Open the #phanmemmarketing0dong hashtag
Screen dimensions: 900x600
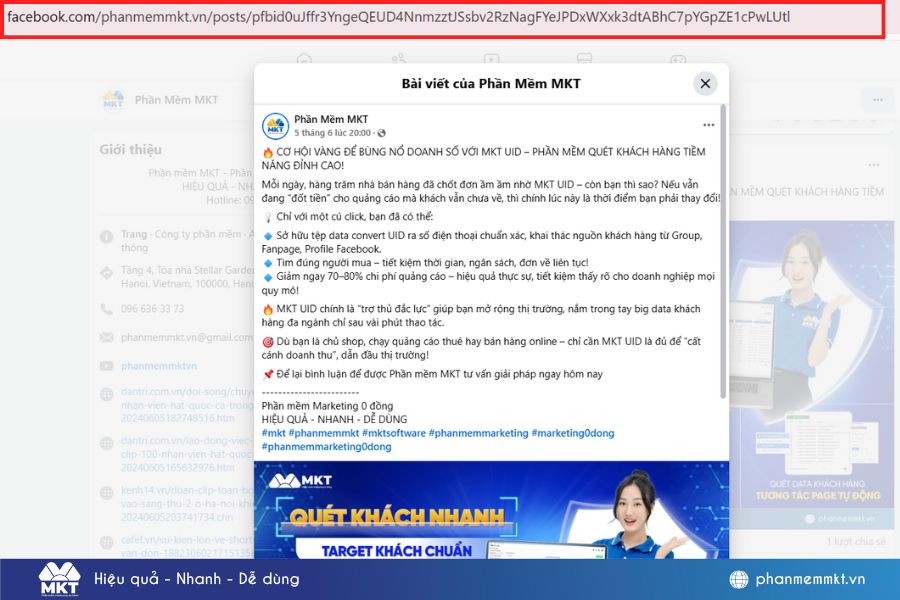[327, 446]
